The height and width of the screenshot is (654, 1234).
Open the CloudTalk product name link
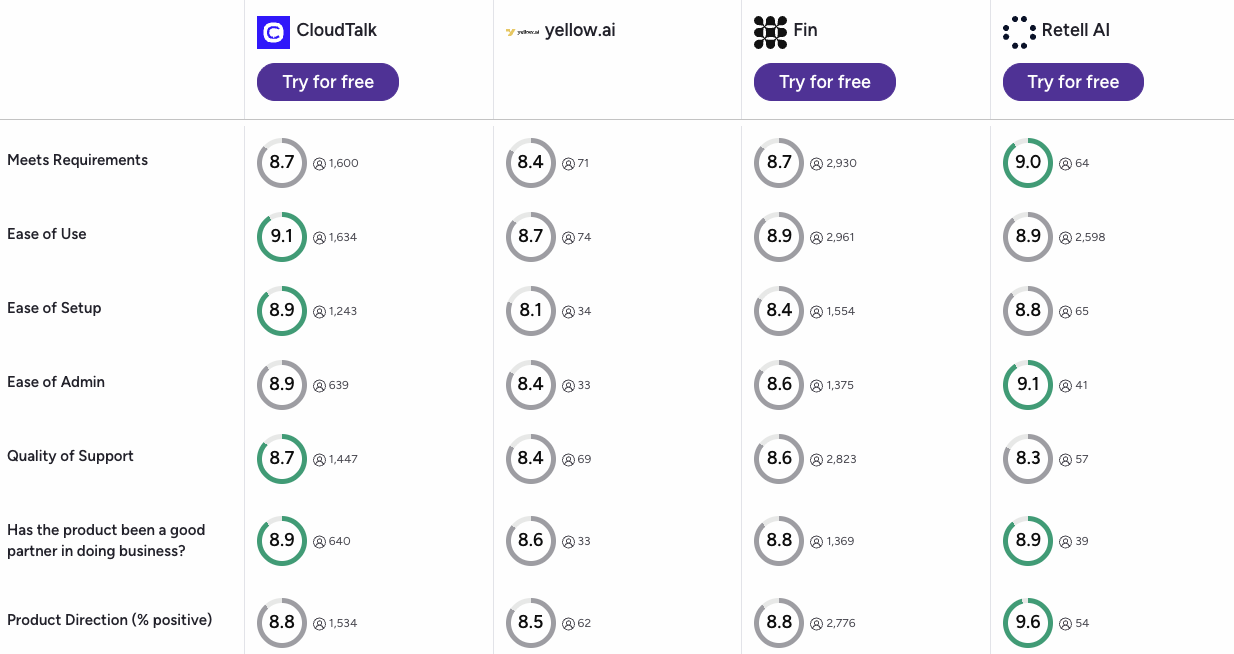(337, 30)
